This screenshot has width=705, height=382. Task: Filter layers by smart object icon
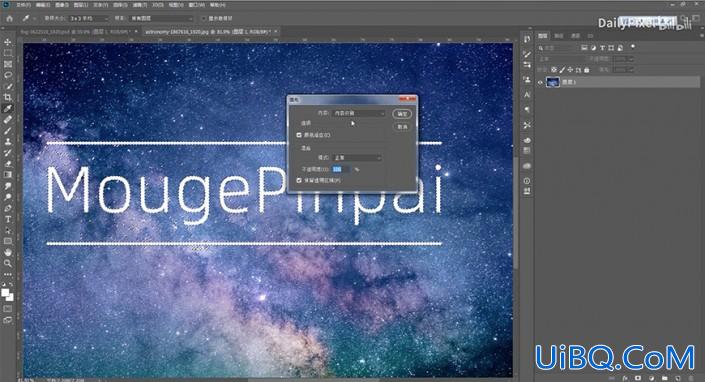tap(620, 48)
